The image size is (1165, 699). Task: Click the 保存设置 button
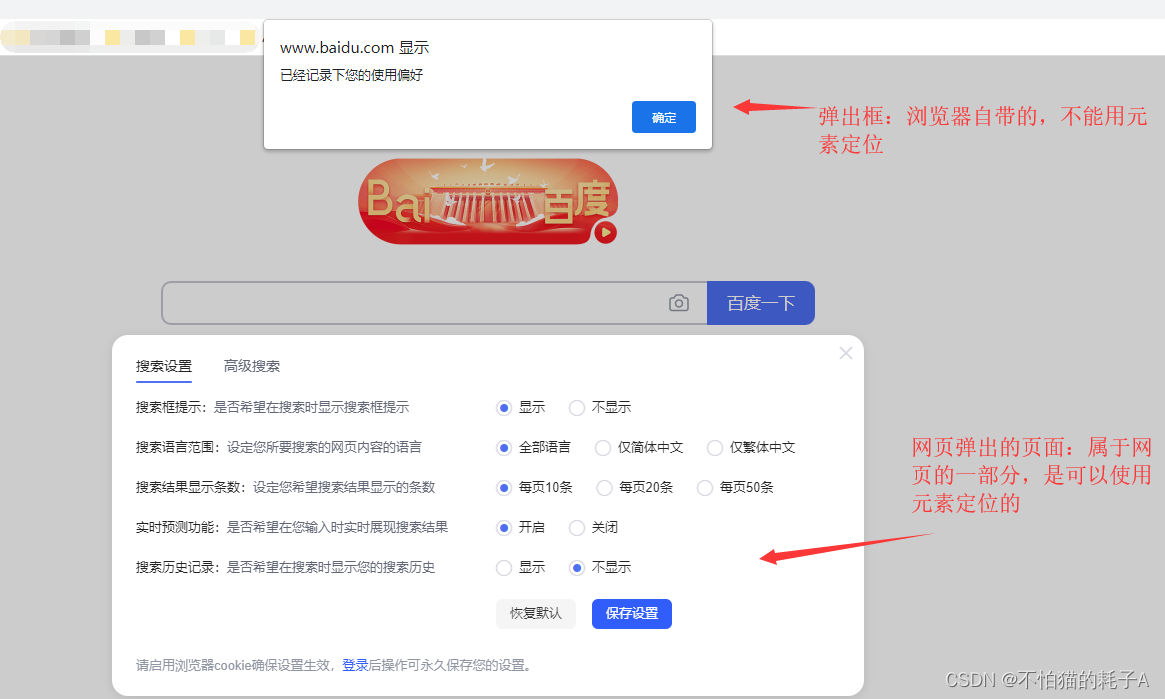click(632, 614)
